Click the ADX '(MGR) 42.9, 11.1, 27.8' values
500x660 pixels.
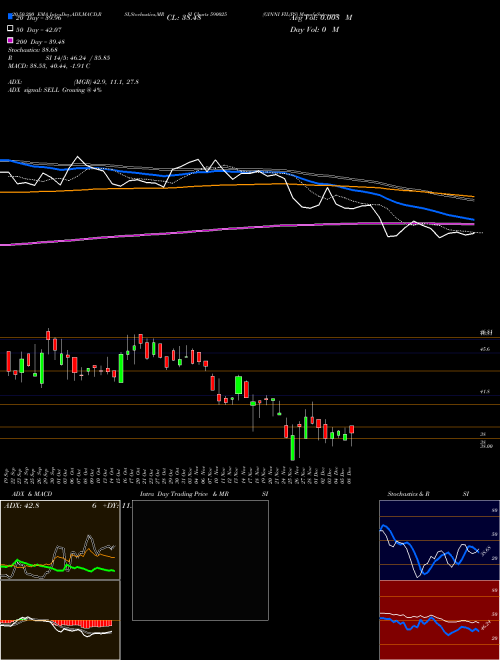(x=106, y=82)
